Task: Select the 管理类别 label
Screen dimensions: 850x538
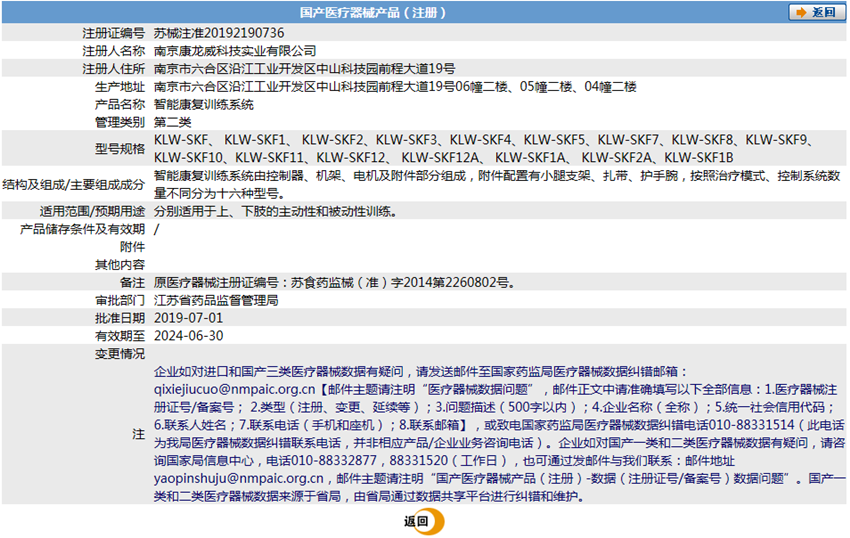Action: (120, 123)
